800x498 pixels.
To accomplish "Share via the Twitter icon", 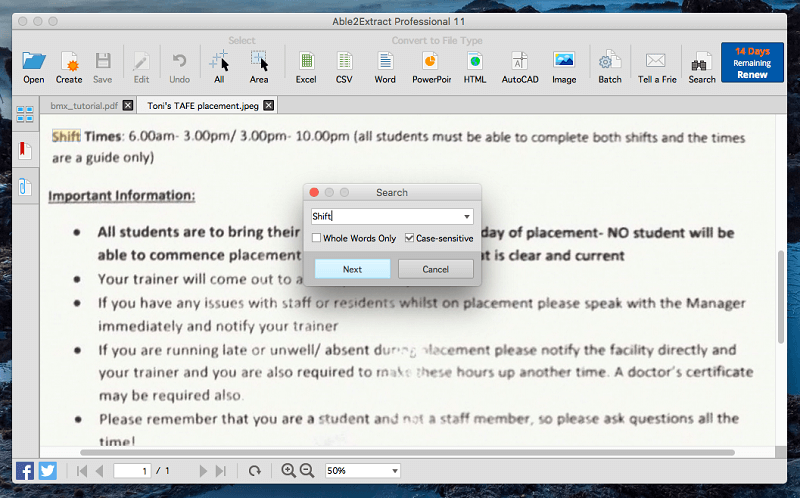I will (x=48, y=470).
